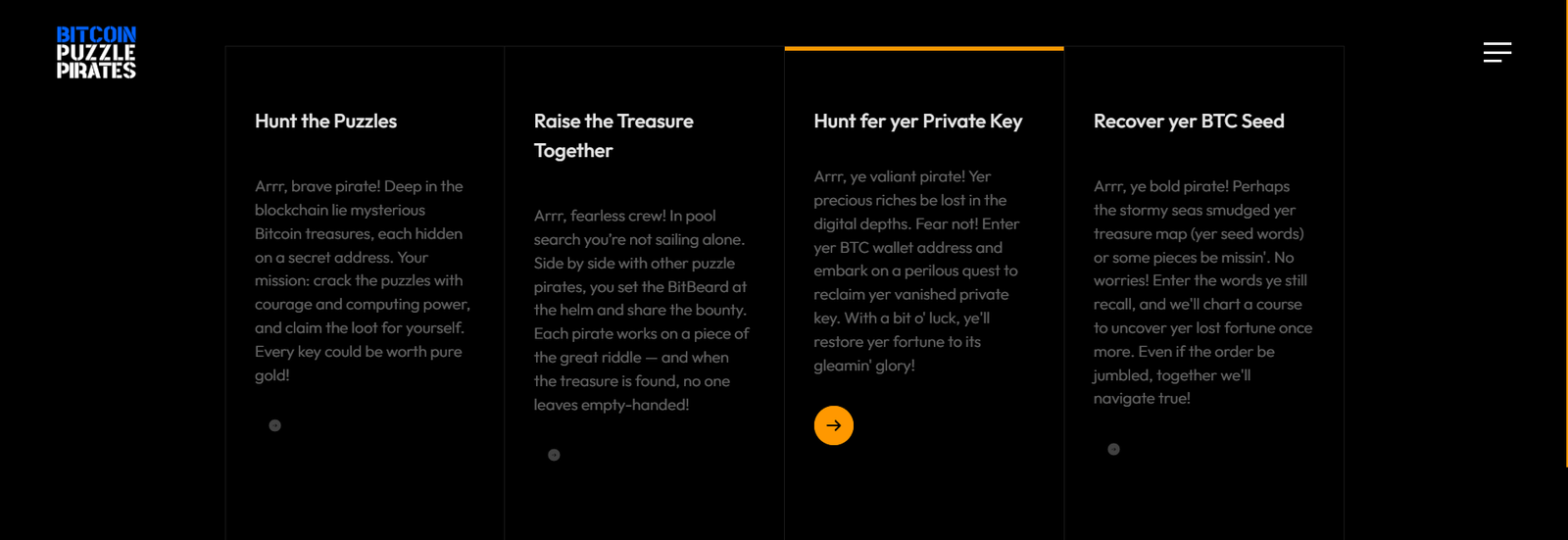Viewport: 1568px width, 540px height.
Task: Click the orange highlight bar atop the third card
Action: click(923, 48)
